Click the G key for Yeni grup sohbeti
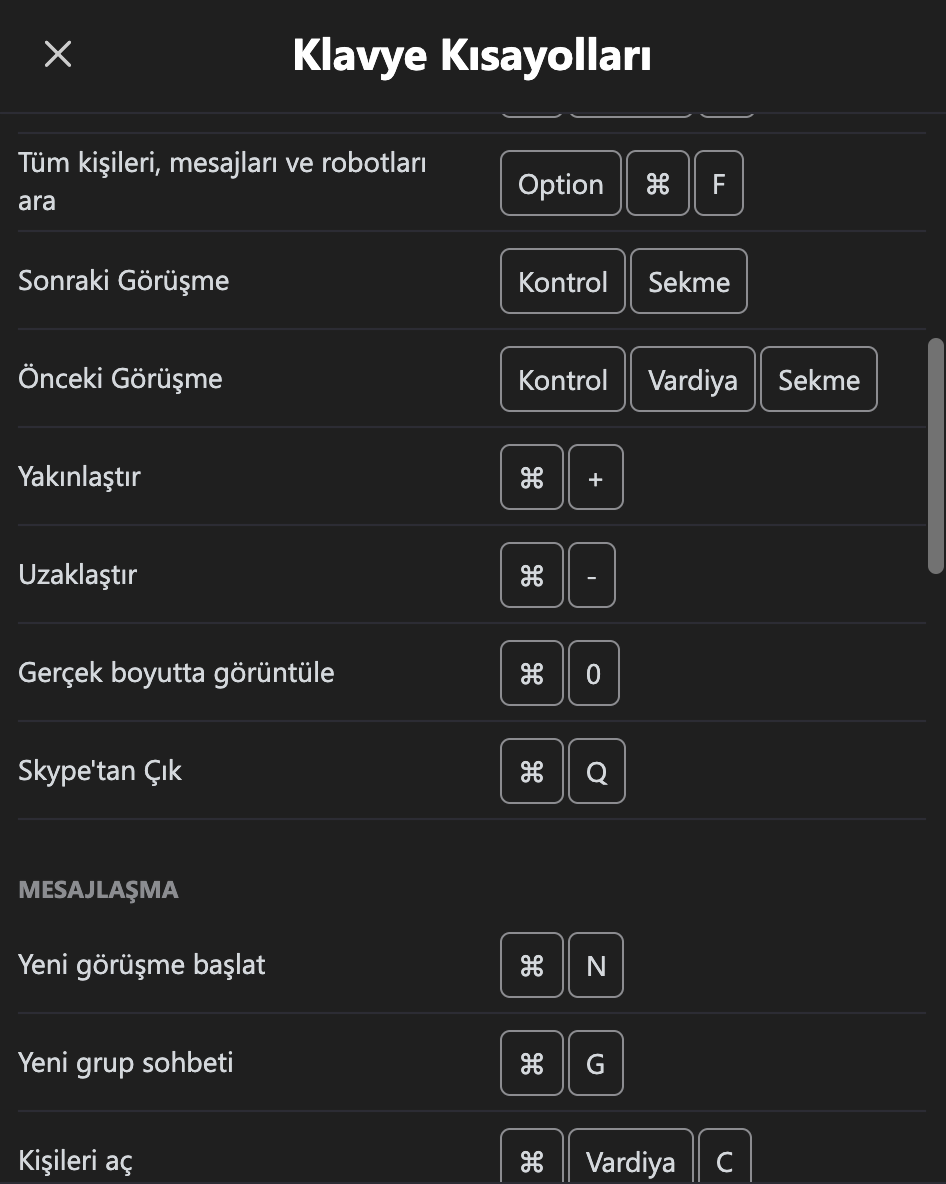The height and width of the screenshot is (1184, 946). pyautogui.click(x=595, y=1064)
